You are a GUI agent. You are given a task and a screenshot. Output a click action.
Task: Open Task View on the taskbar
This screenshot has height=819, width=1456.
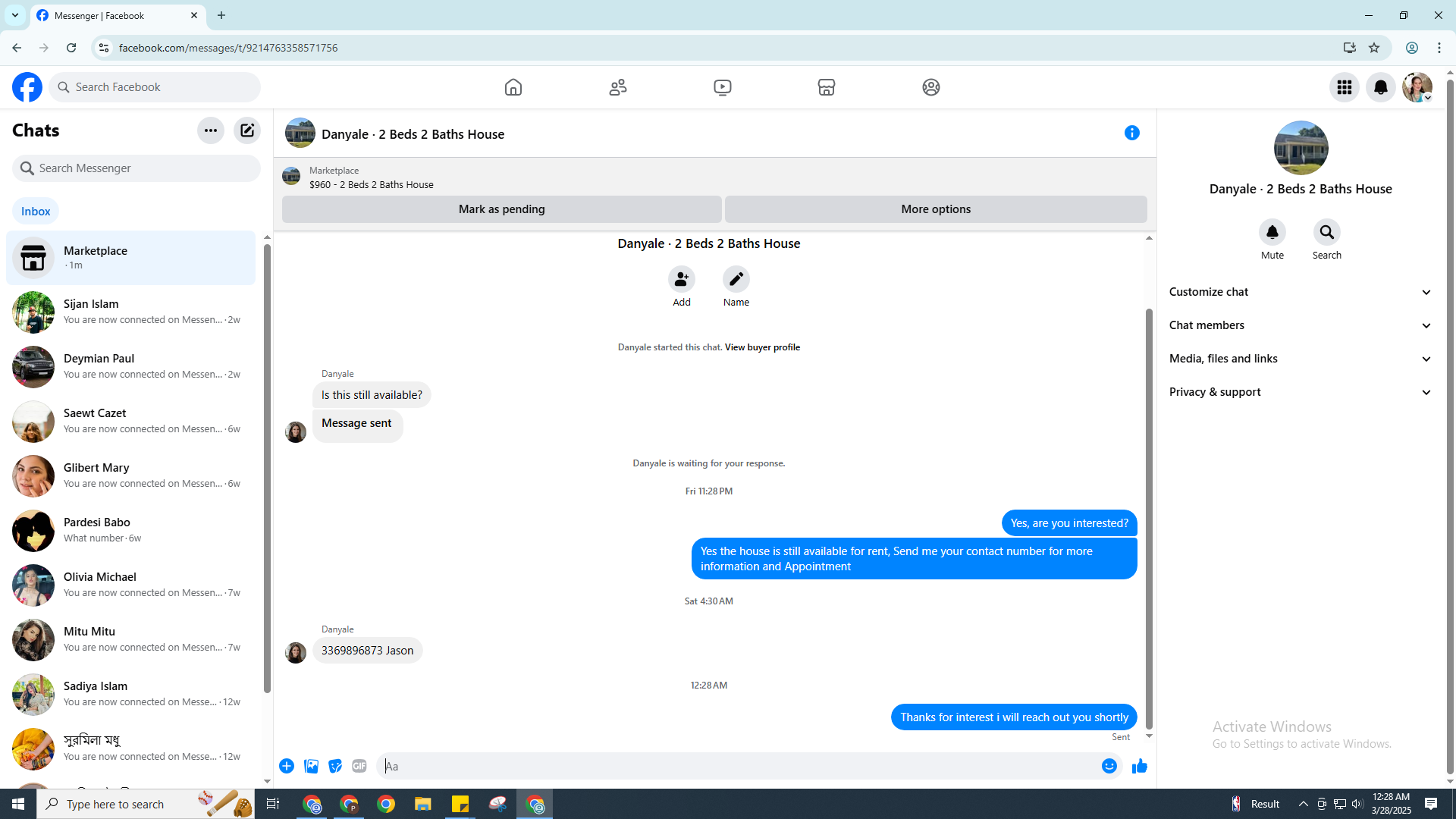(x=273, y=804)
